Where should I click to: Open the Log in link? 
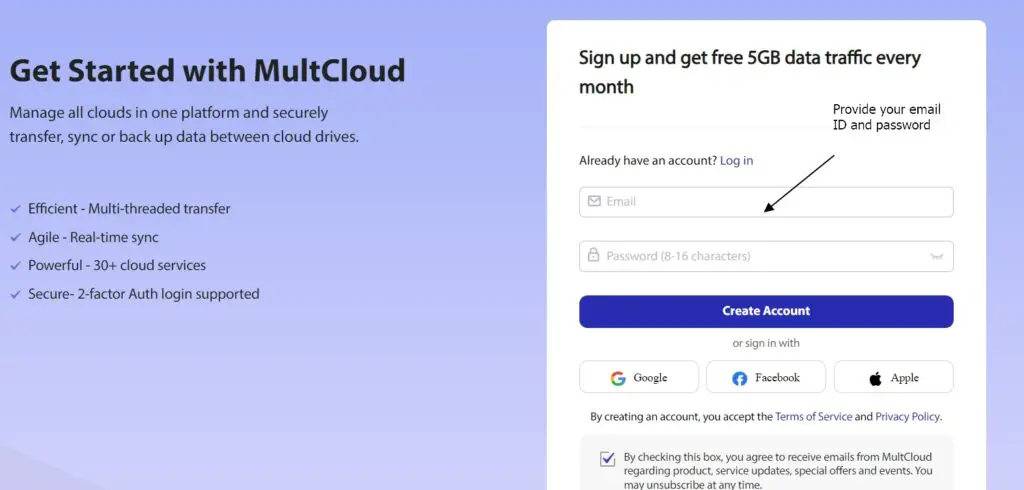737,161
